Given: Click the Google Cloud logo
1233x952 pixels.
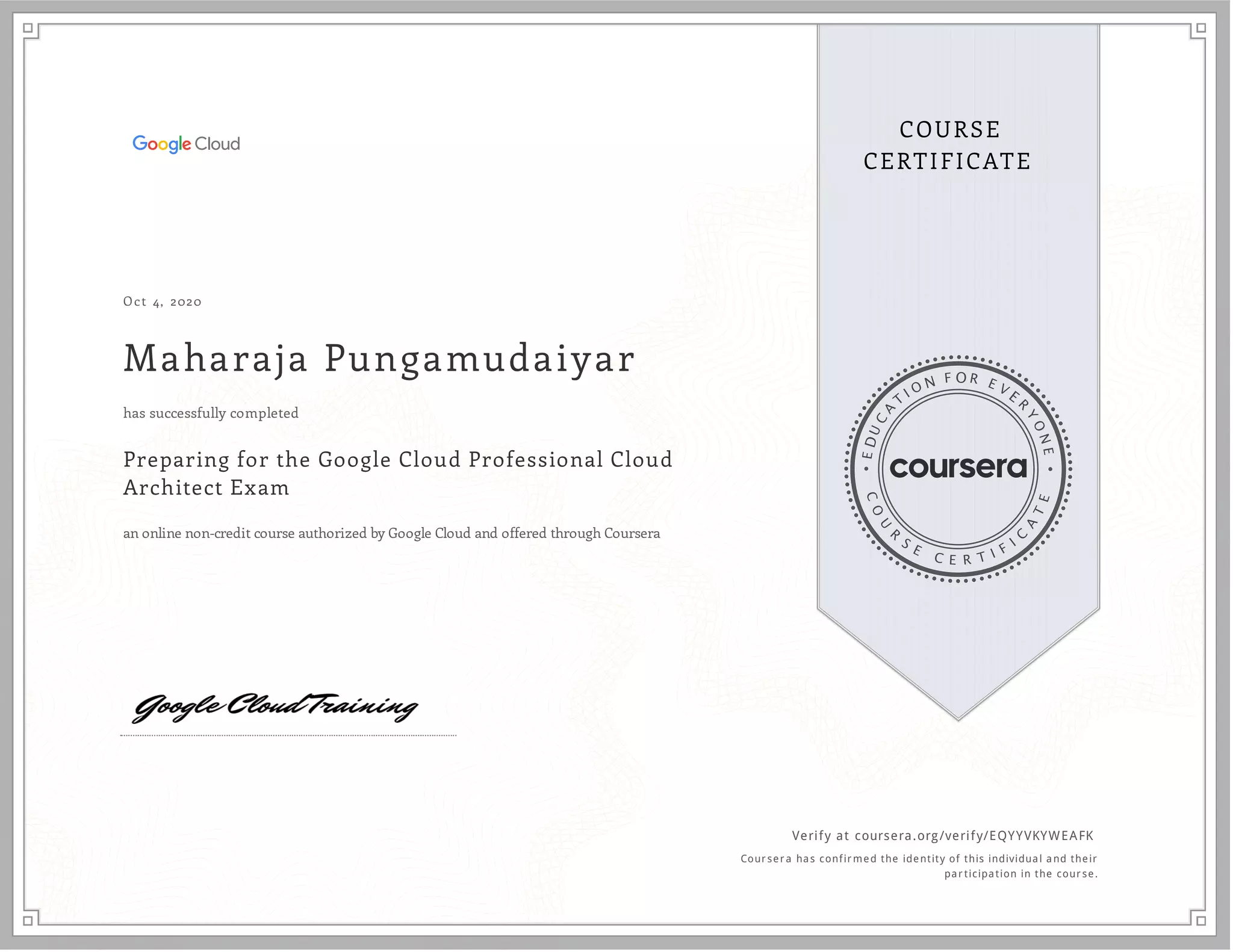Looking at the screenshot, I should pyautogui.click(x=186, y=144).
